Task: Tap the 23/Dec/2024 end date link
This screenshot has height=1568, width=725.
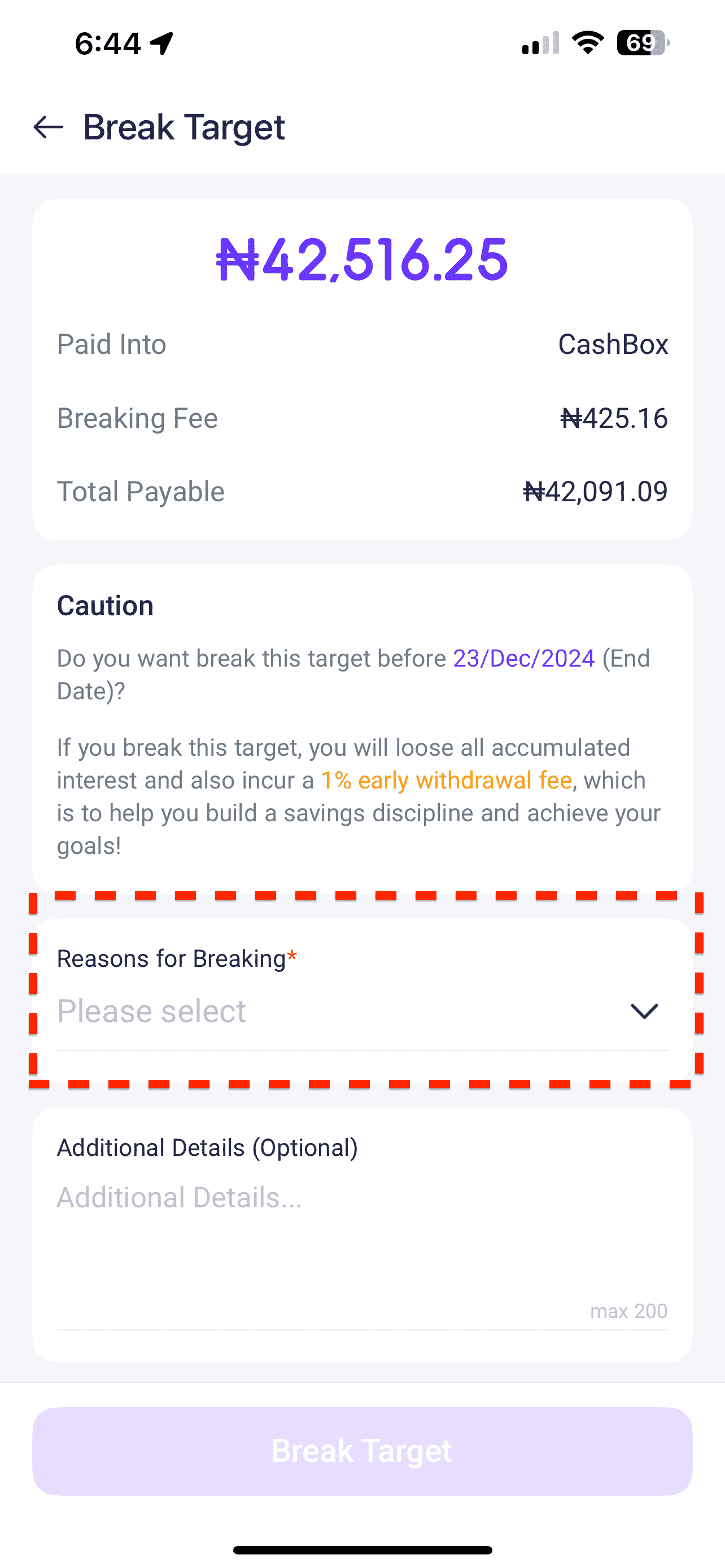Action: click(x=523, y=659)
